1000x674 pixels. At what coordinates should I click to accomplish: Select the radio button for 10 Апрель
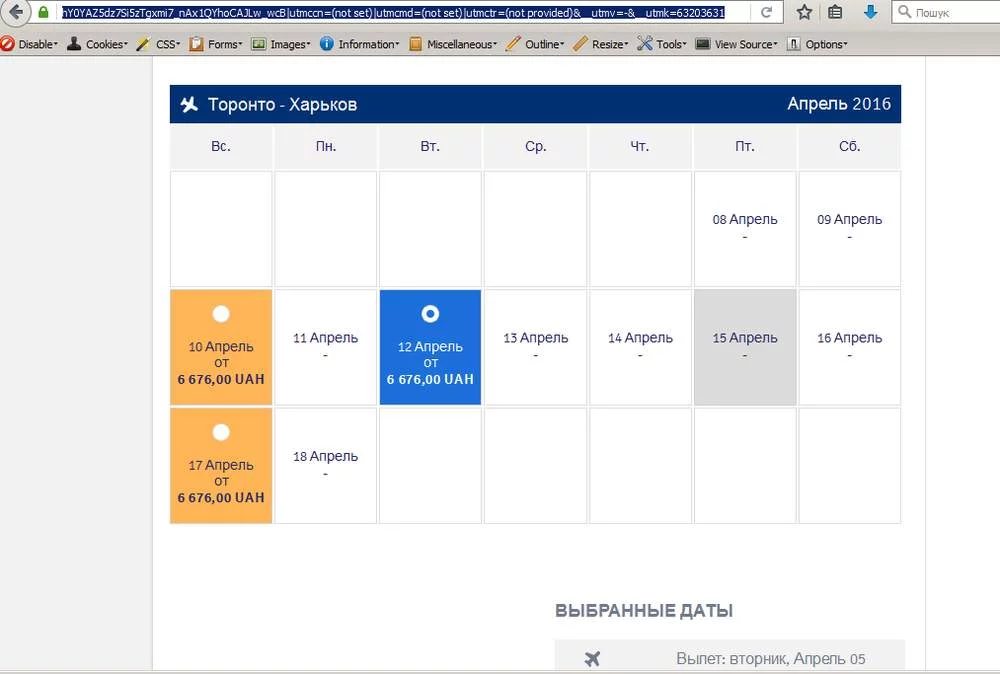click(221, 314)
